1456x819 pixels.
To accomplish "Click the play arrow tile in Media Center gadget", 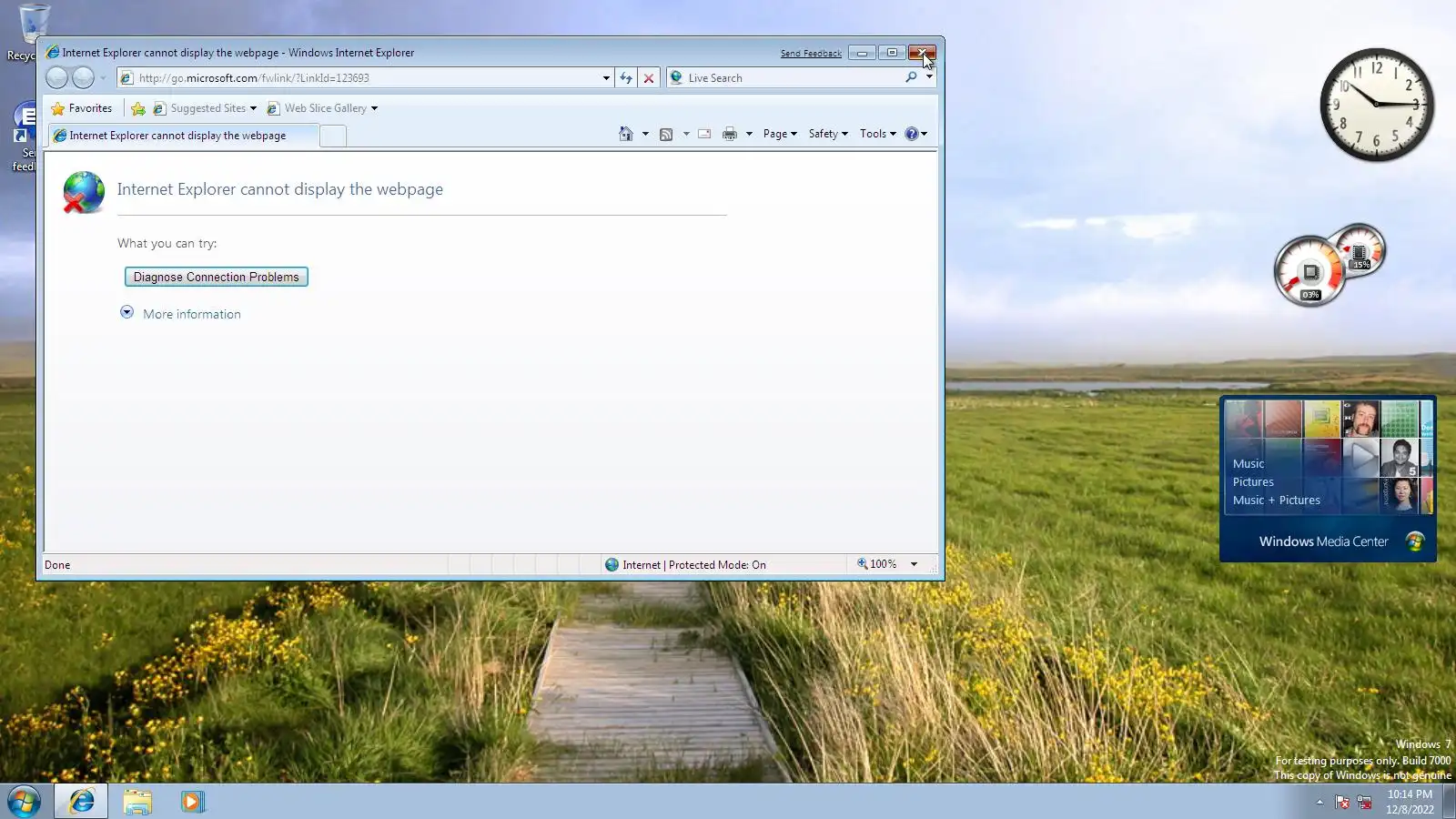I will point(1361,456).
